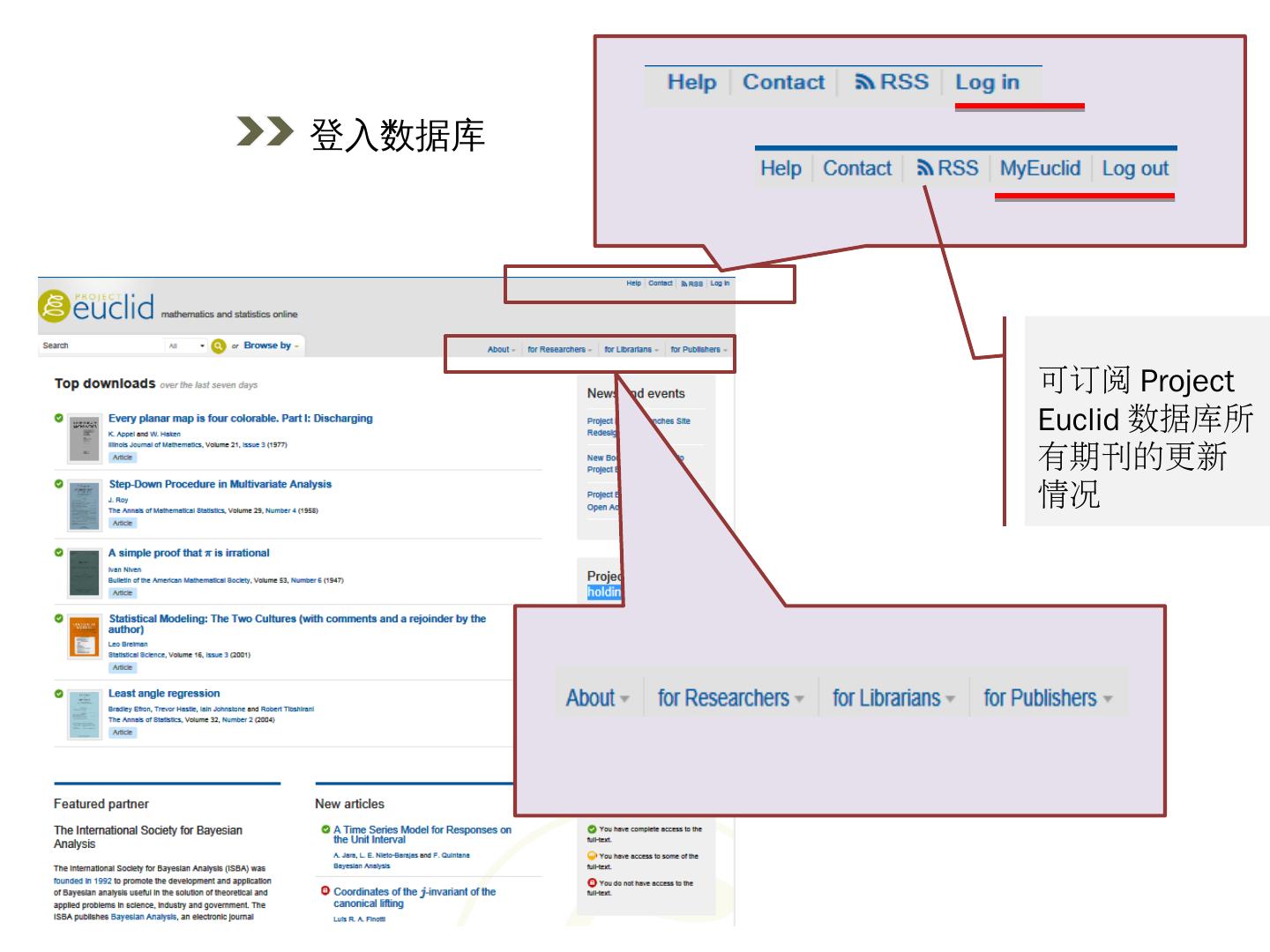Open the All search scope dropdown
Image resolution: width=1270 pixels, height=952 pixels.
pyautogui.click(x=186, y=346)
